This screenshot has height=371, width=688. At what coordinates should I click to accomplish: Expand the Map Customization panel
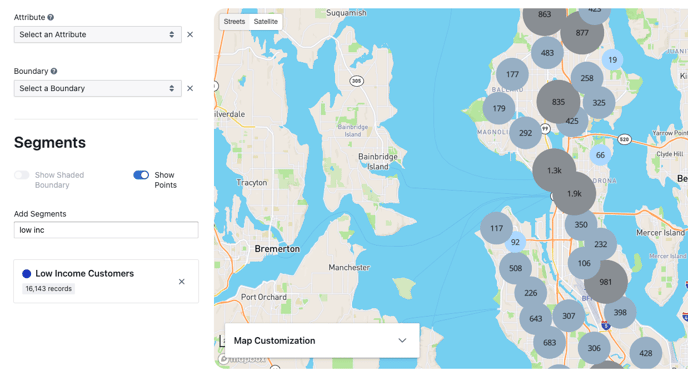click(x=322, y=341)
